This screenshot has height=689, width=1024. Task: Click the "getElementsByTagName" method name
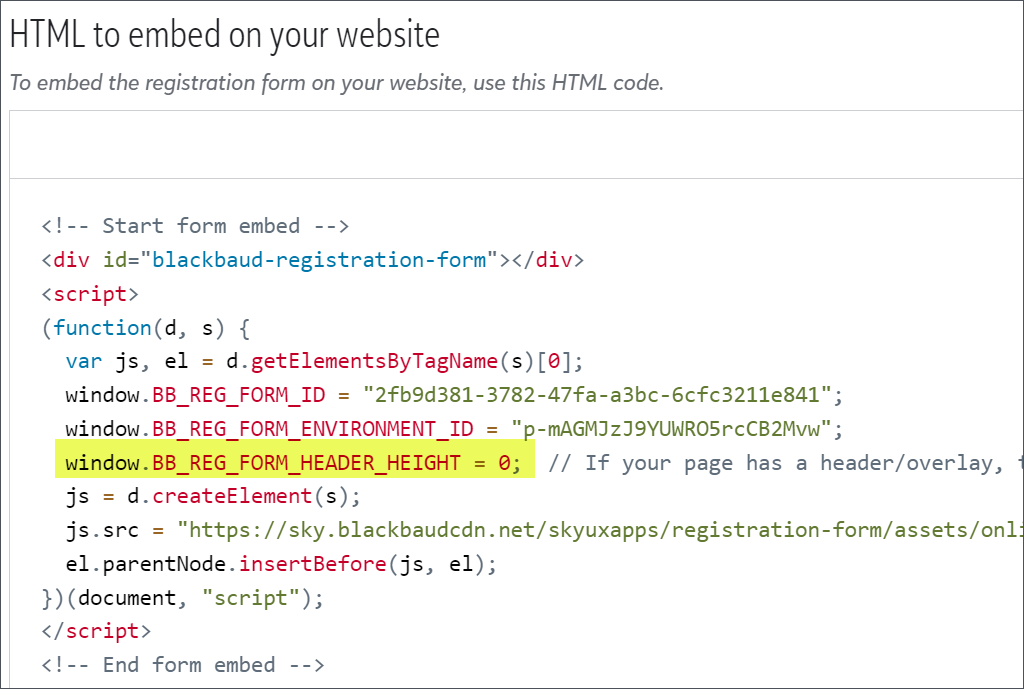click(374, 361)
